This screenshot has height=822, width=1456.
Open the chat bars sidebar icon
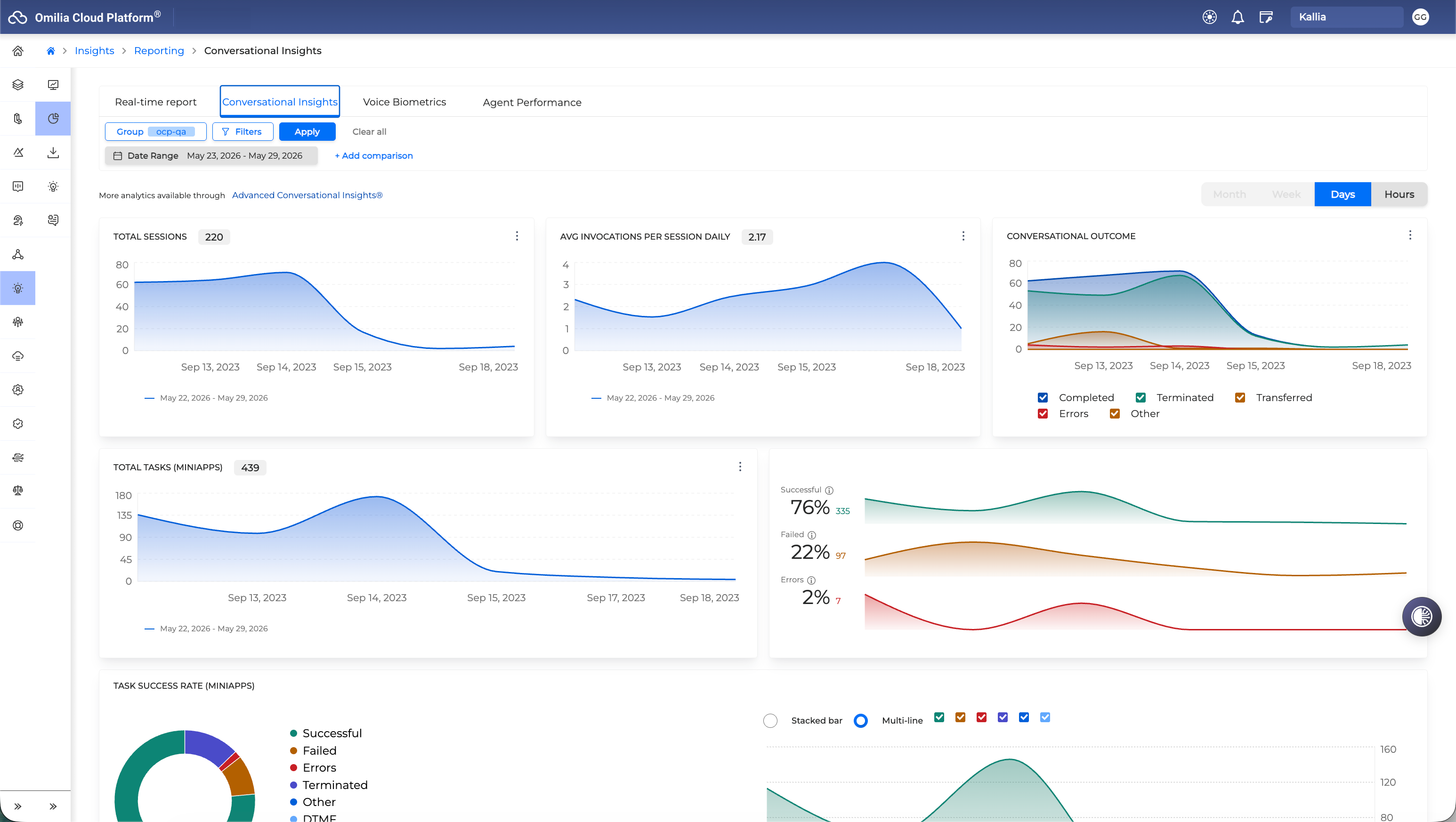pyautogui.click(x=18, y=186)
